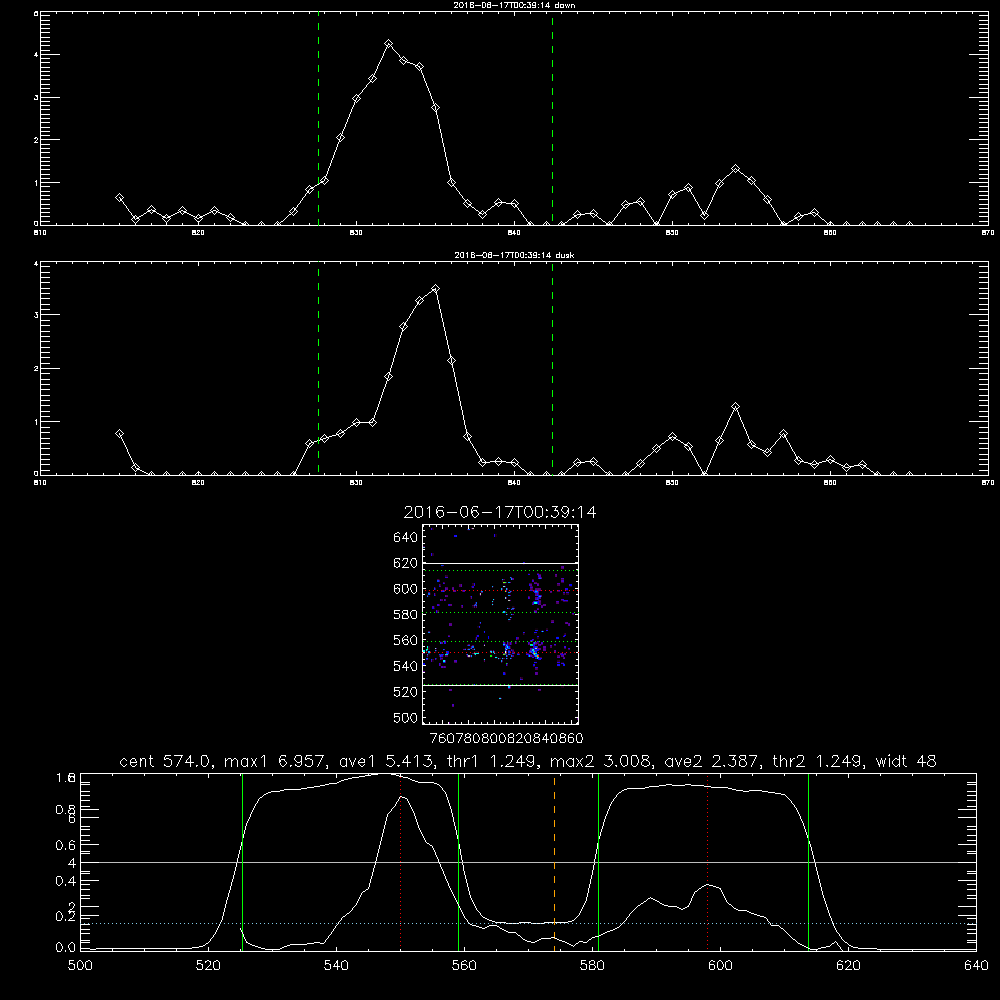The height and width of the screenshot is (1000, 1000).
Task: Click the lower red dotted line in the heat map
Action: click(500, 652)
